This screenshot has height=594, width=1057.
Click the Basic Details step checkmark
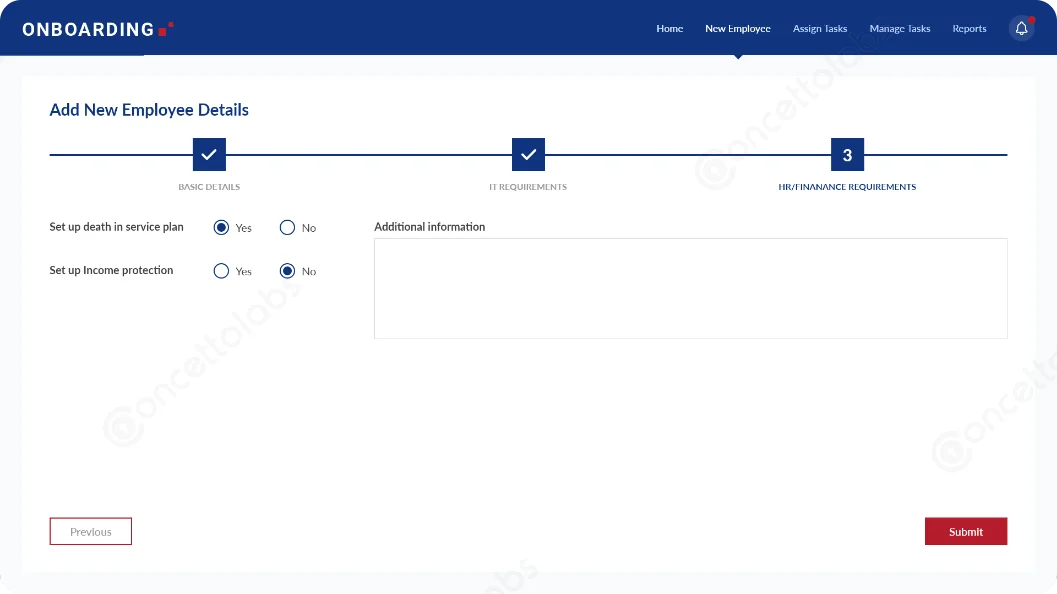coord(209,155)
